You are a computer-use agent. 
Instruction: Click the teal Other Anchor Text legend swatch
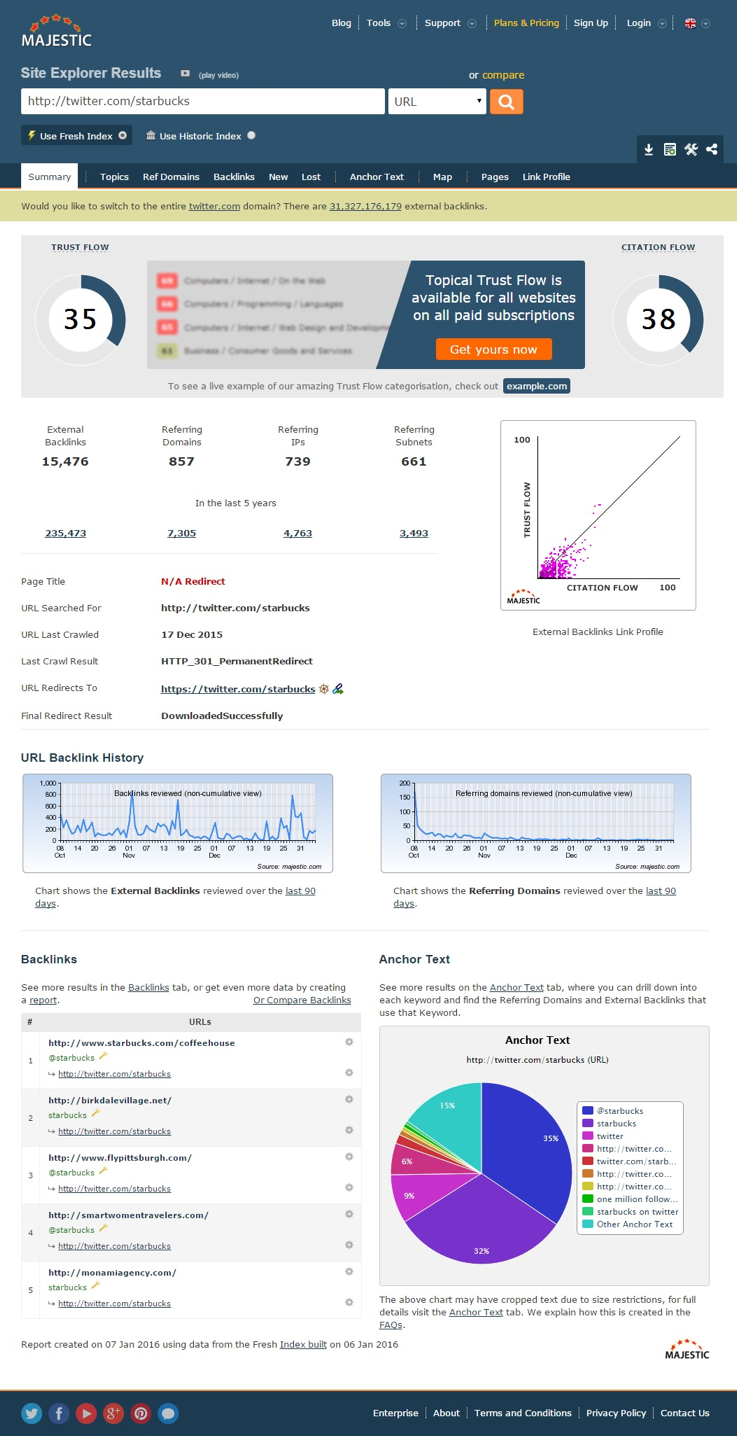pyautogui.click(x=588, y=1224)
